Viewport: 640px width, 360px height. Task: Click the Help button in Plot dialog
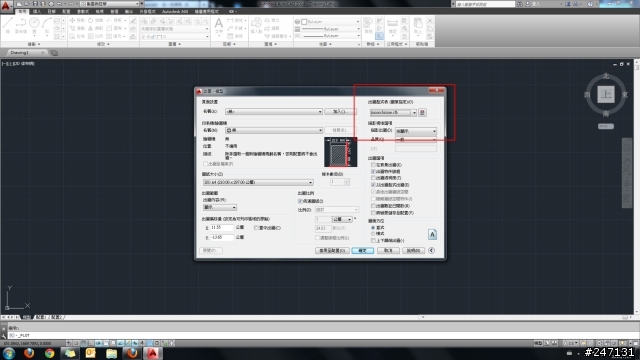413,250
